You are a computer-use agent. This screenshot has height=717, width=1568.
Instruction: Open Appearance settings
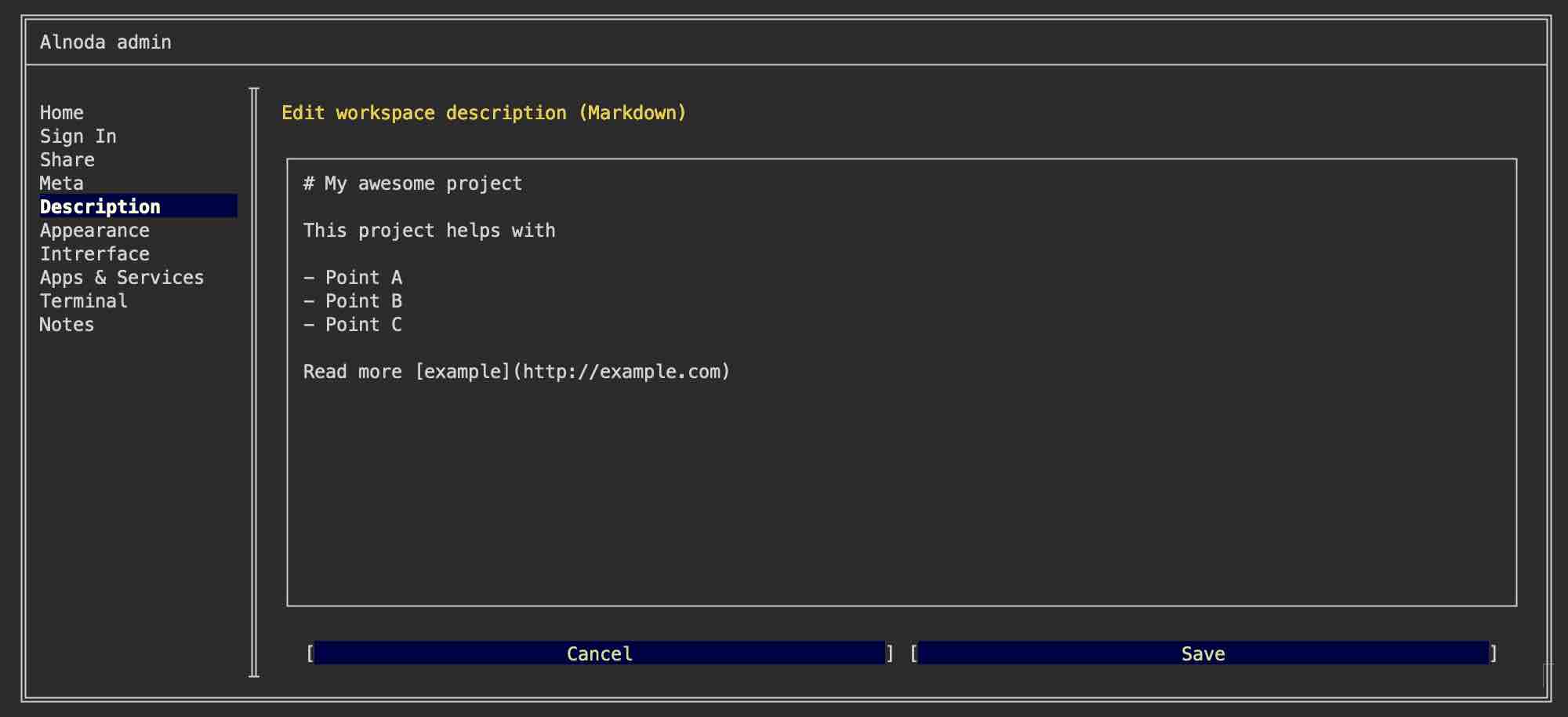tap(95, 231)
